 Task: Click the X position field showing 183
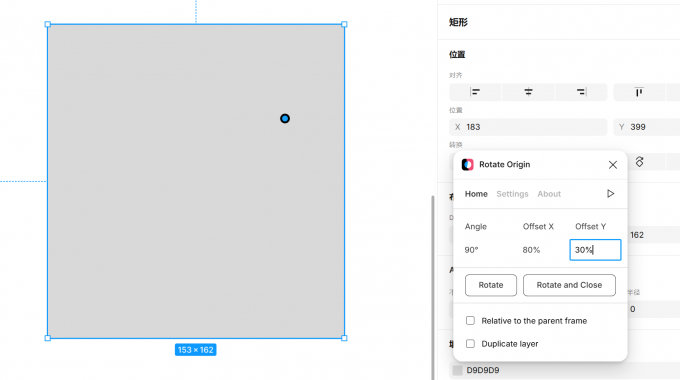(x=528, y=127)
